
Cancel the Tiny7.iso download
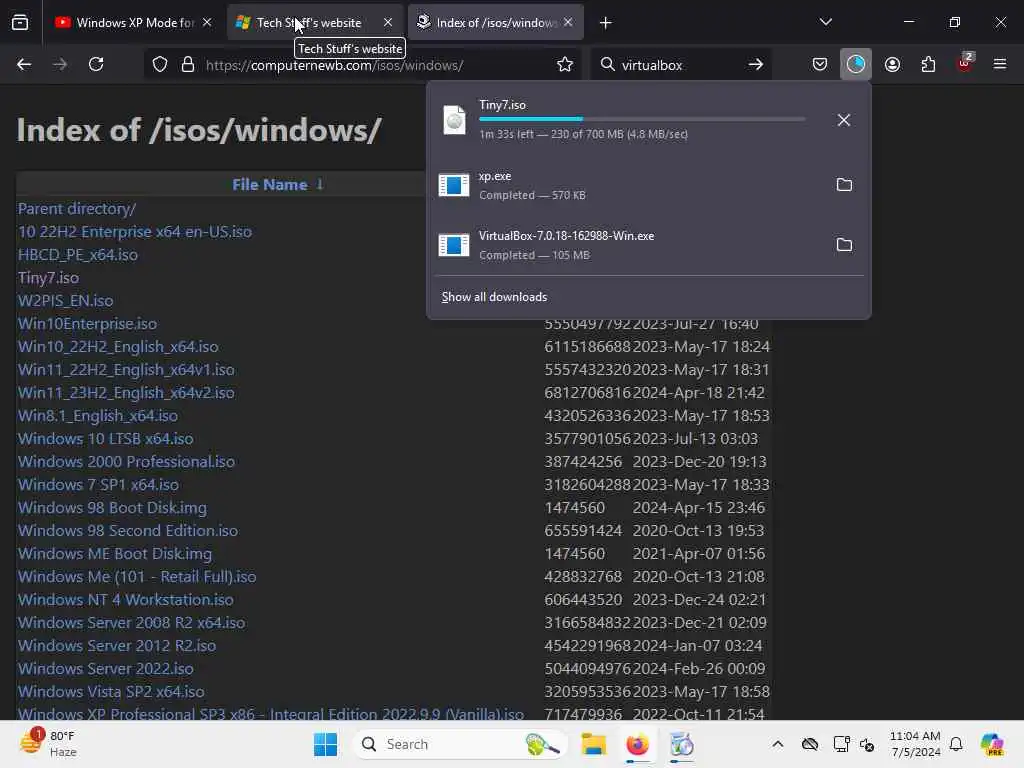coord(844,120)
